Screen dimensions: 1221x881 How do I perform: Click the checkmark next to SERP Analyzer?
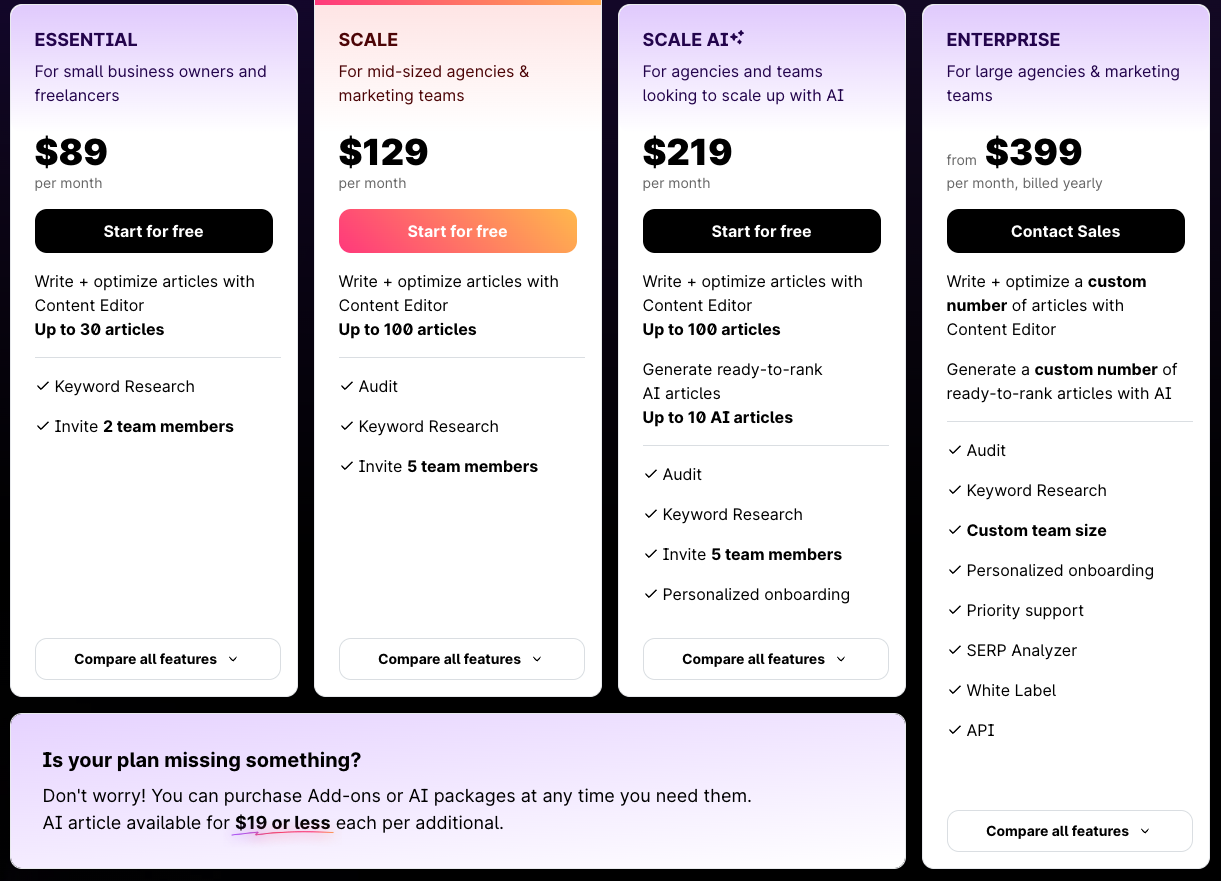click(954, 650)
